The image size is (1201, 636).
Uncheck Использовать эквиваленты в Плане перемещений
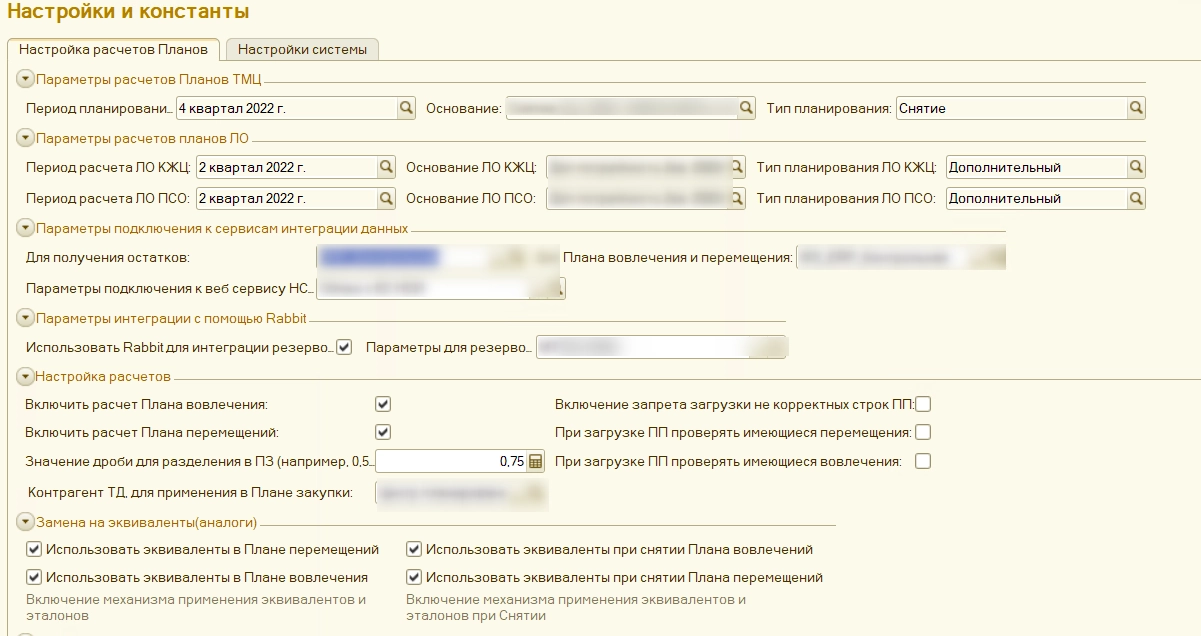pyautogui.click(x=34, y=549)
